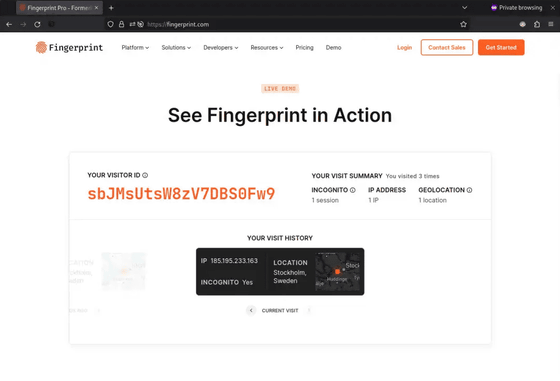Click the faded previous visit map thumbnail
This screenshot has width=560, height=381.
coord(123,271)
